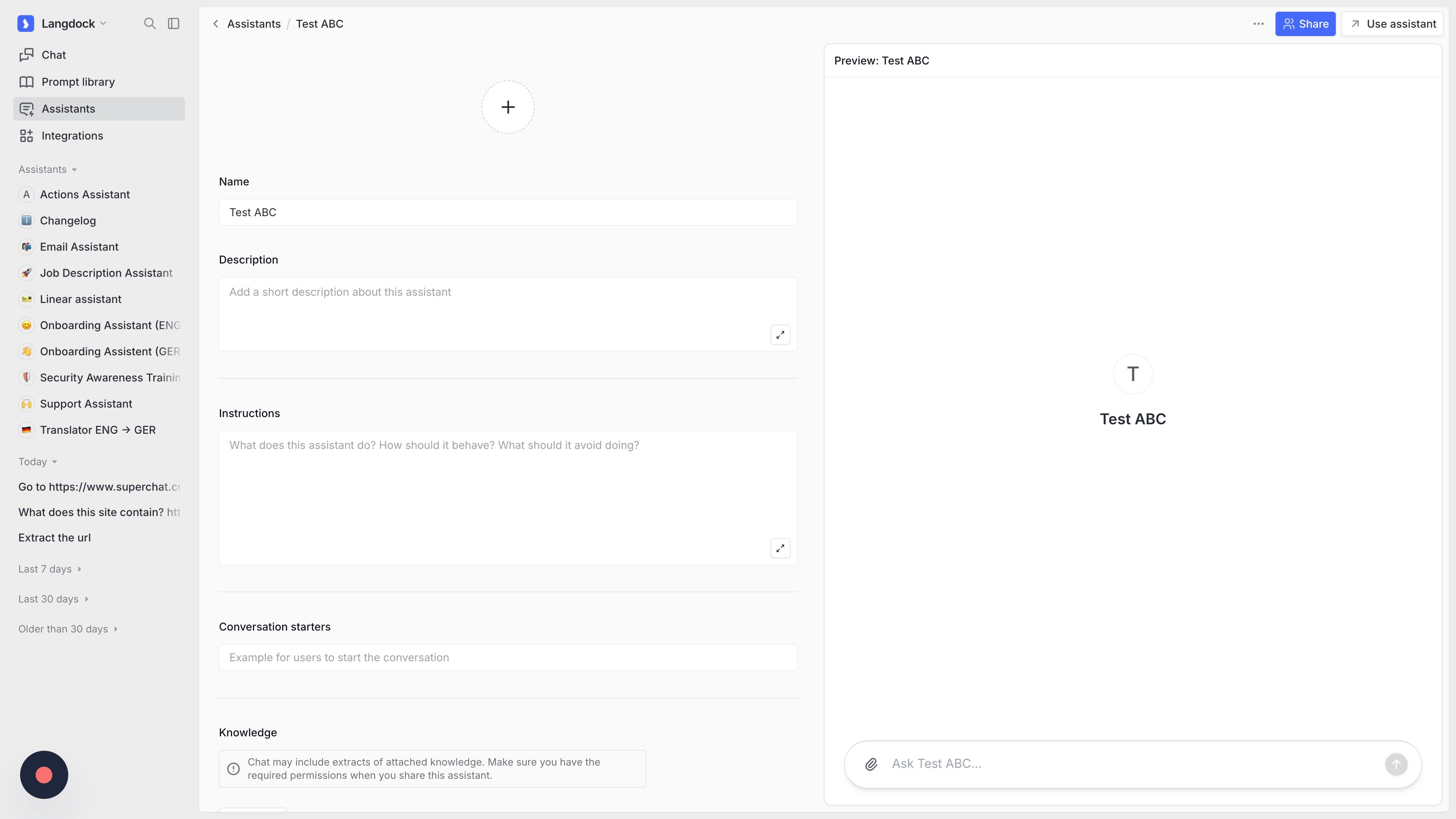This screenshot has height=819, width=1456.
Task: Click the paperclip attach icon in preview chat
Action: 871,764
